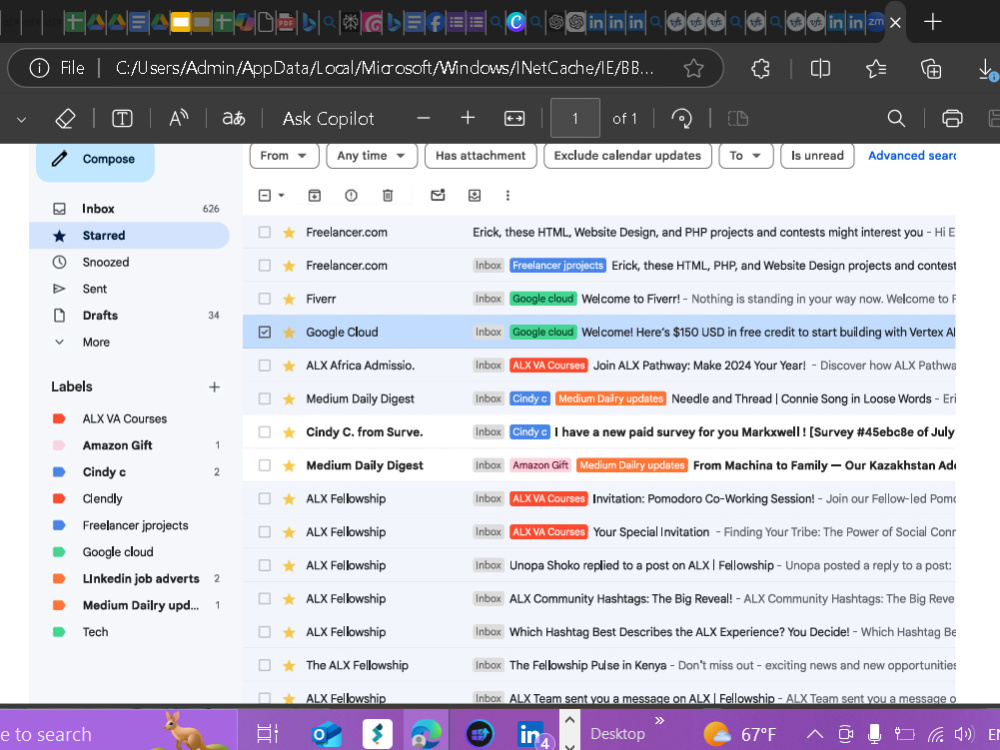Open the select-all dropdown arrow

[281, 196]
